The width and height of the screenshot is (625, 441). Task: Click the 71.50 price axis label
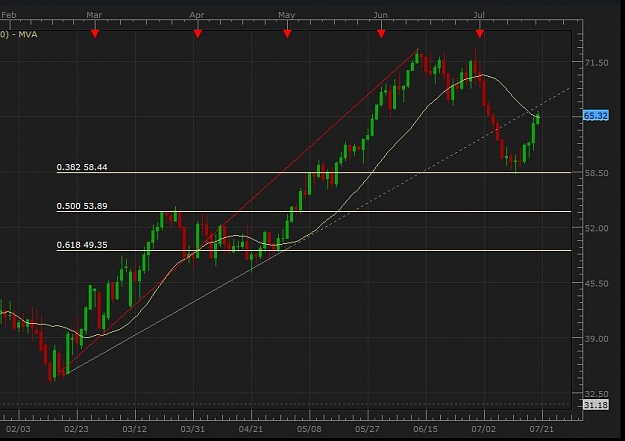pos(596,63)
